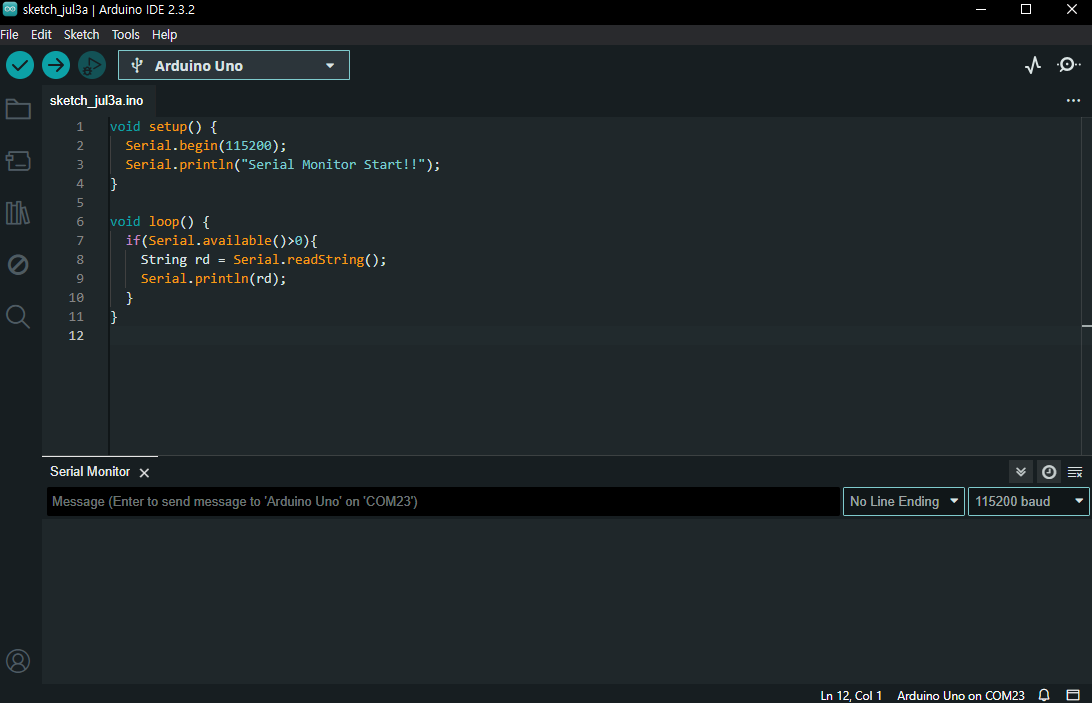Start the debugger with the Debug icon
The height and width of the screenshot is (703, 1092).
pyautogui.click(x=91, y=65)
